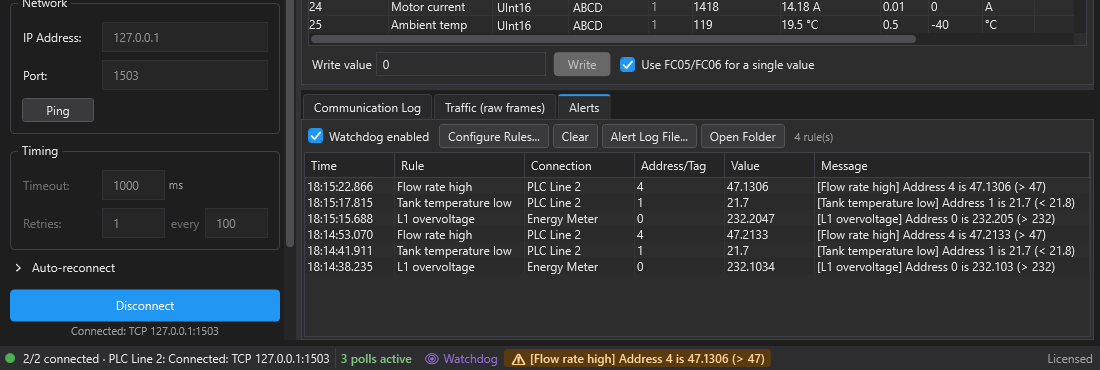Click the Flow rate high alert in status bar
The width and height of the screenshot is (1100, 370).
[638, 359]
